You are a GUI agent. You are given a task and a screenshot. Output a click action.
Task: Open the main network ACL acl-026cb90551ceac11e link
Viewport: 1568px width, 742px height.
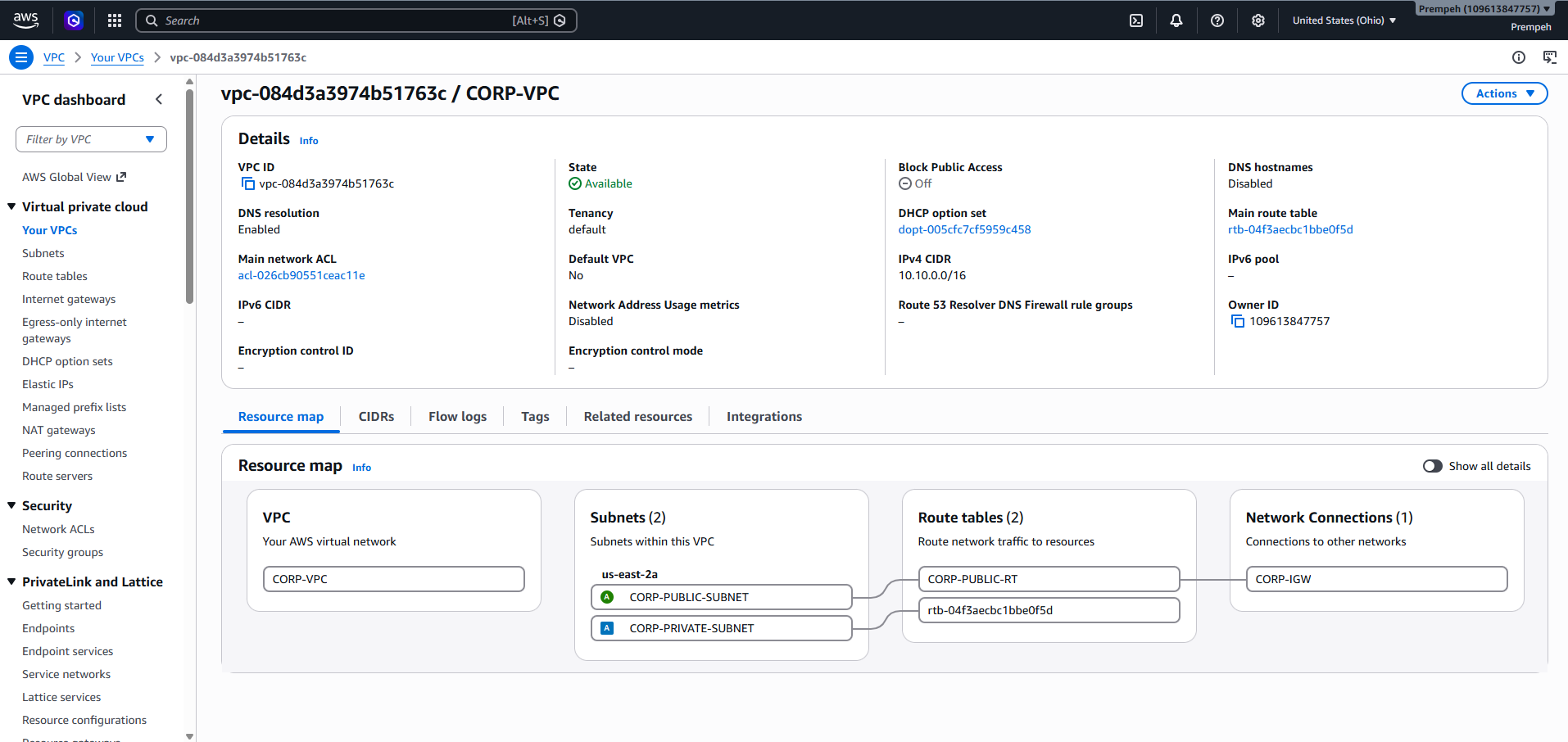point(301,275)
